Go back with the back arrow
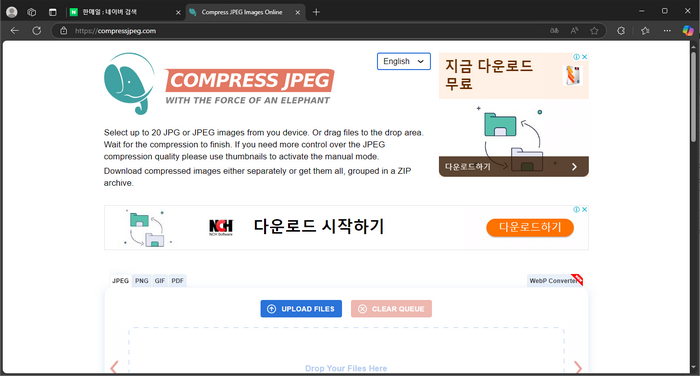700x376 pixels. click(x=15, y=31)
